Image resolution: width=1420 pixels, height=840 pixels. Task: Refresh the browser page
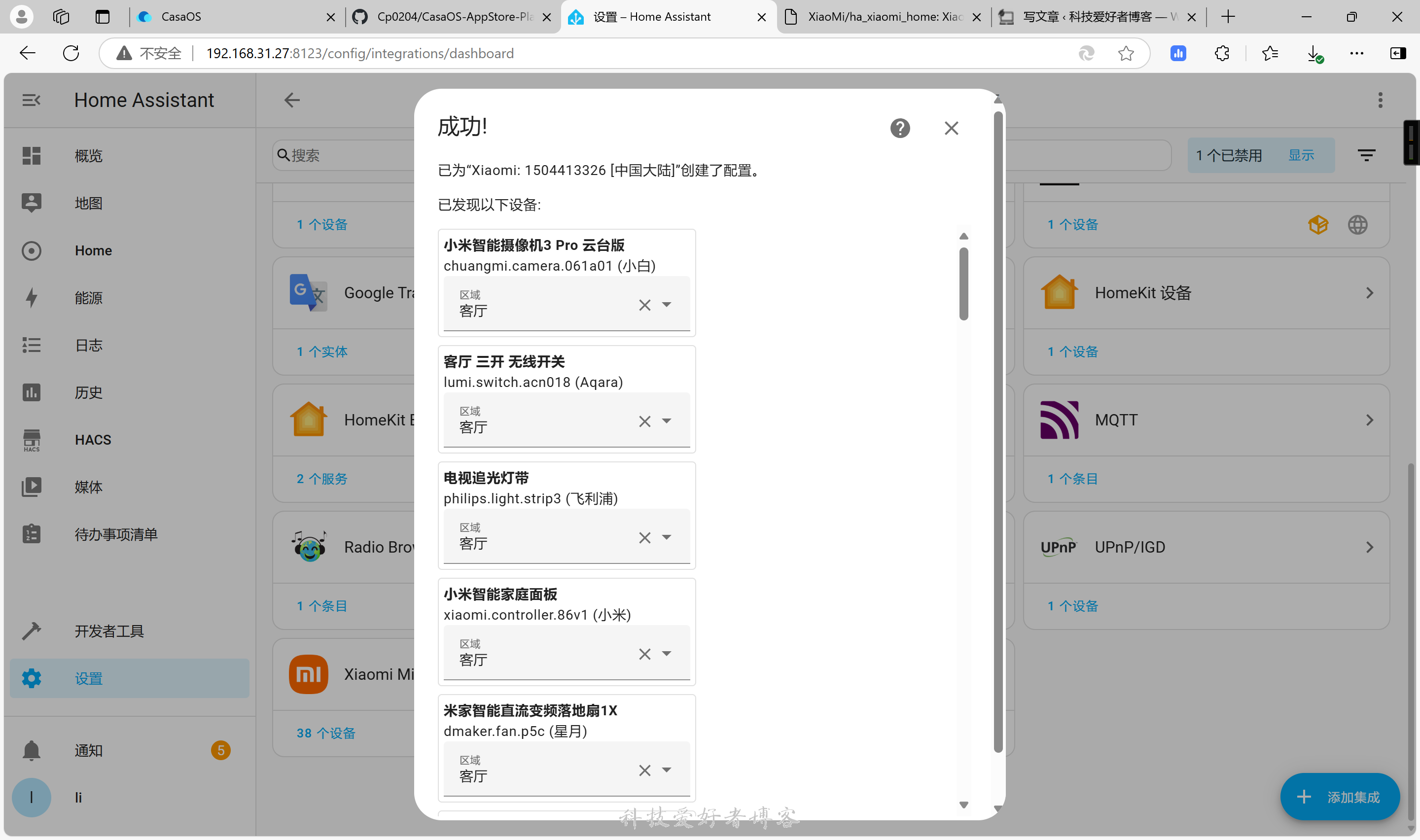pos(71,53)
